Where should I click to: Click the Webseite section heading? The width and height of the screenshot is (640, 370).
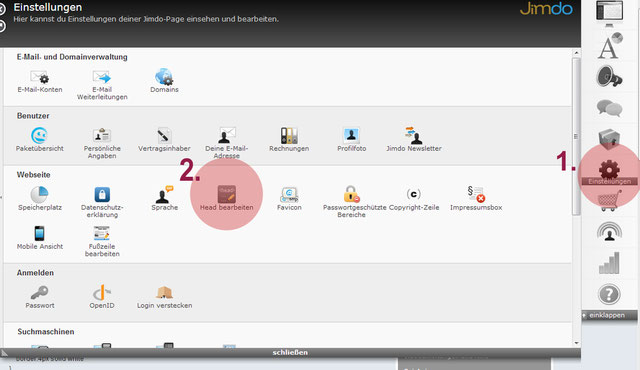(x=33, y=175)
